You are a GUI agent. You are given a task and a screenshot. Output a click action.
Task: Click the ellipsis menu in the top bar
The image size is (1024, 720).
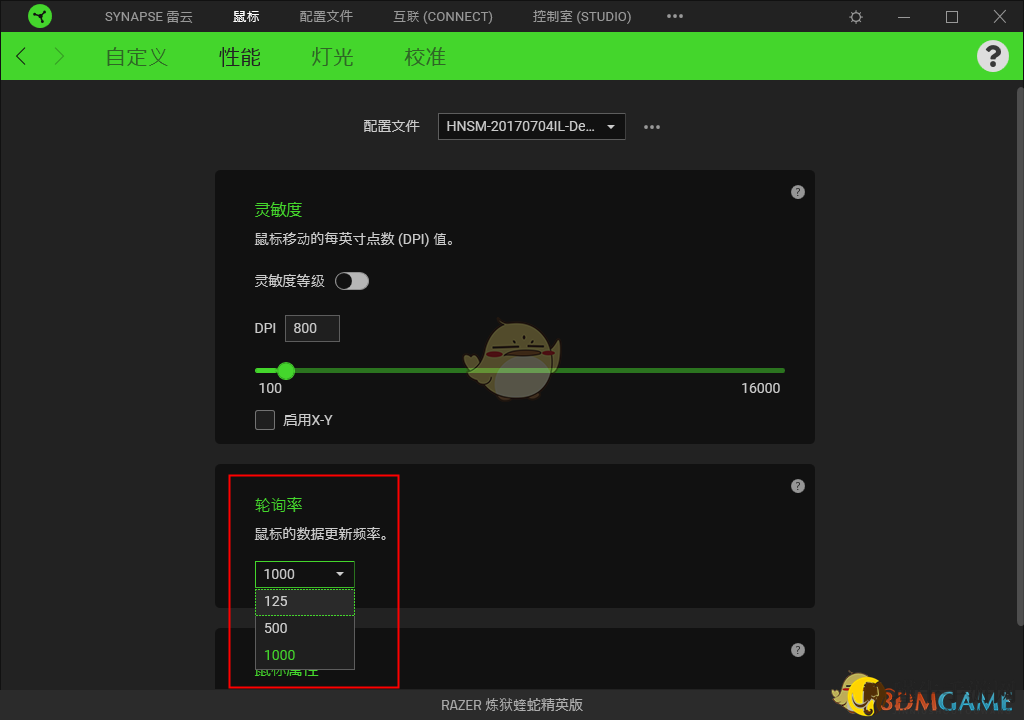[x=674, y=16]
